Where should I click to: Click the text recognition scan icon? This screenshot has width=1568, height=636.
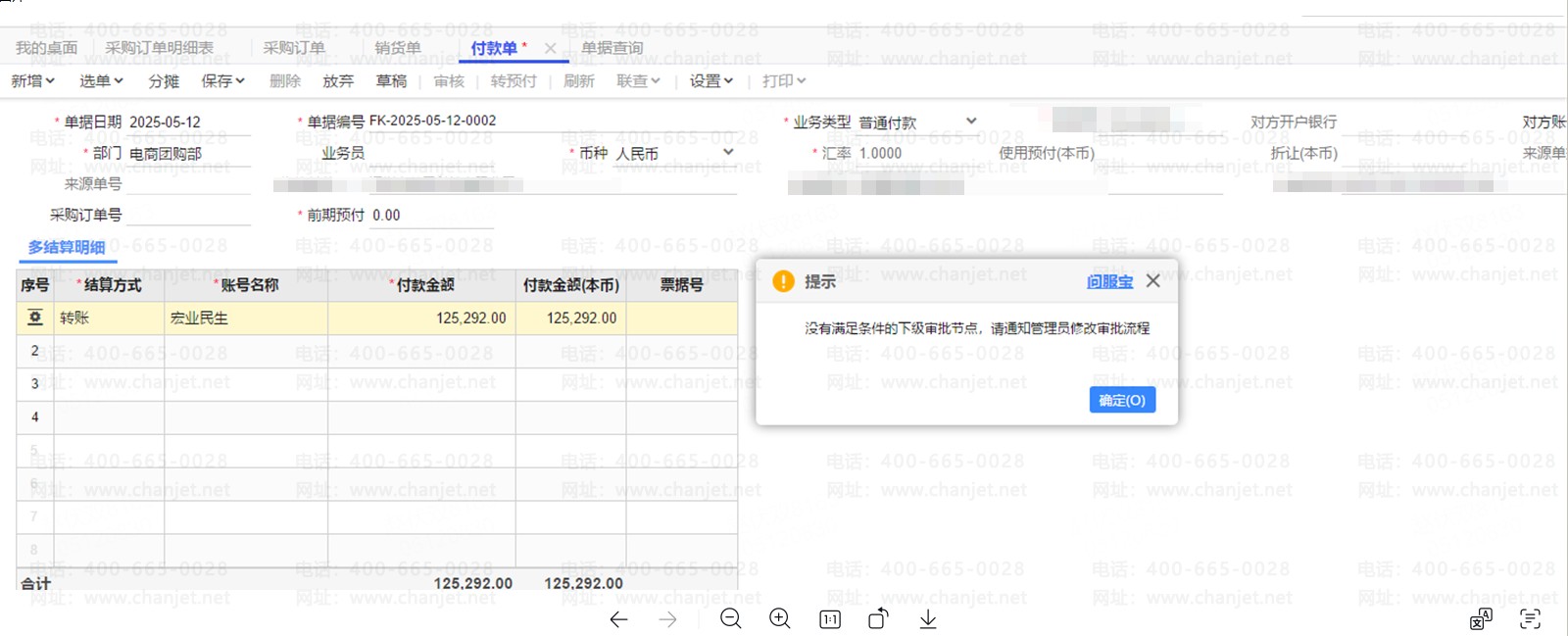point(1530,619)
